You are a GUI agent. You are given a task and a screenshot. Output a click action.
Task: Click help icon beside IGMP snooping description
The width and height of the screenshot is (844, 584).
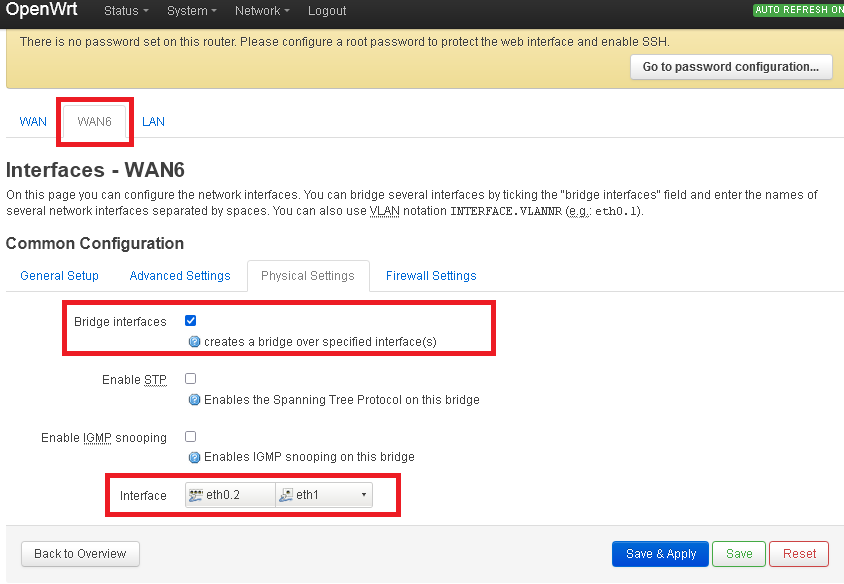coord(194,458)
